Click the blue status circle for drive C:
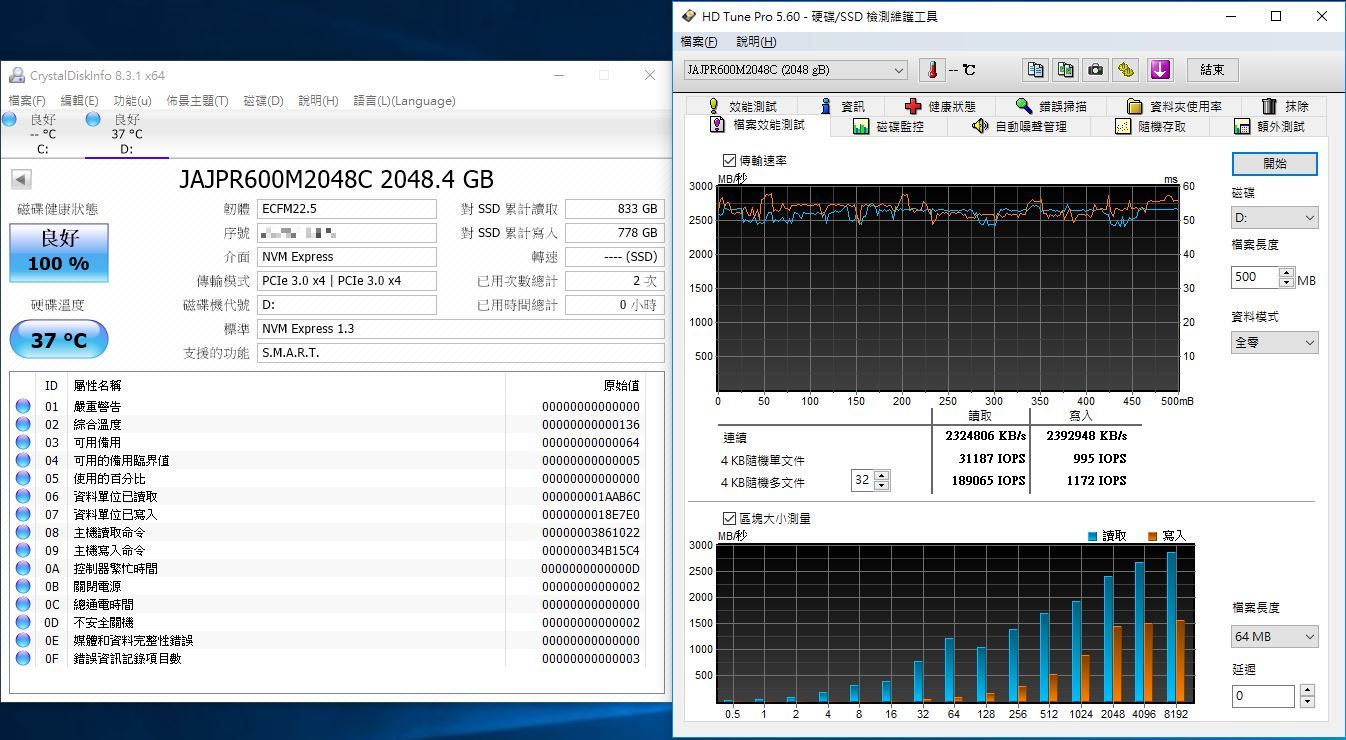 point(9,119)
